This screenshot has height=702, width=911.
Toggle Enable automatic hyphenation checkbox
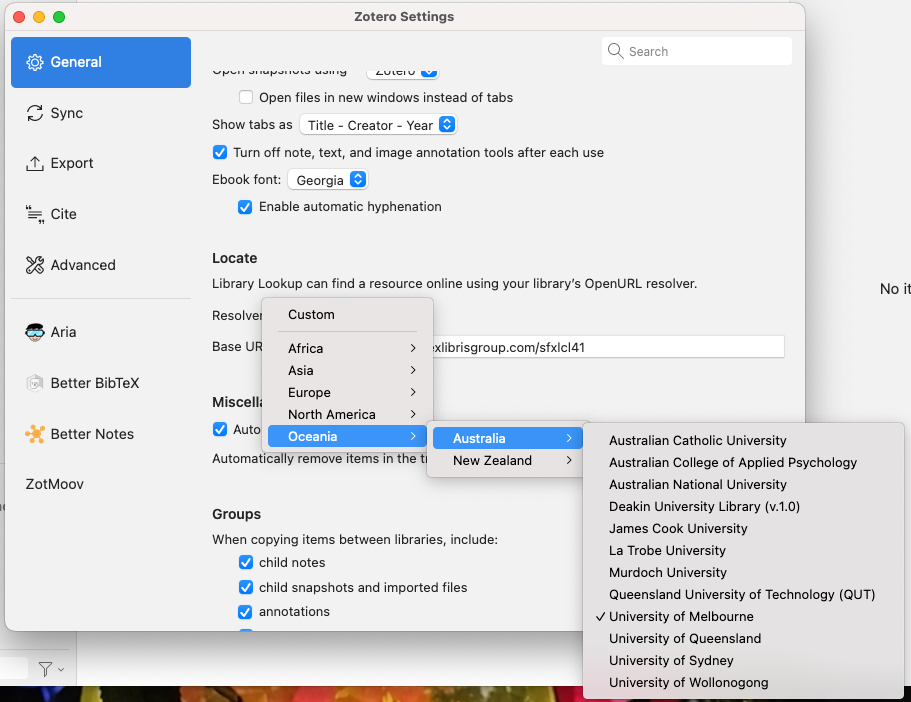point(245,207)
